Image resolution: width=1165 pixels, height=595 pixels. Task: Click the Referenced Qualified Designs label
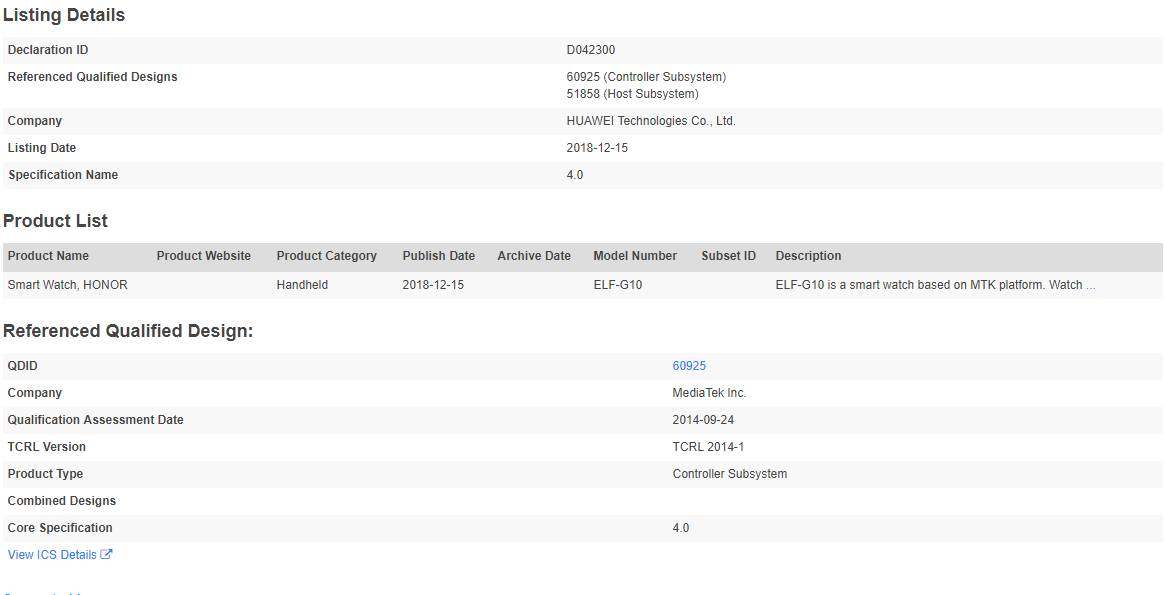[92, 77]
